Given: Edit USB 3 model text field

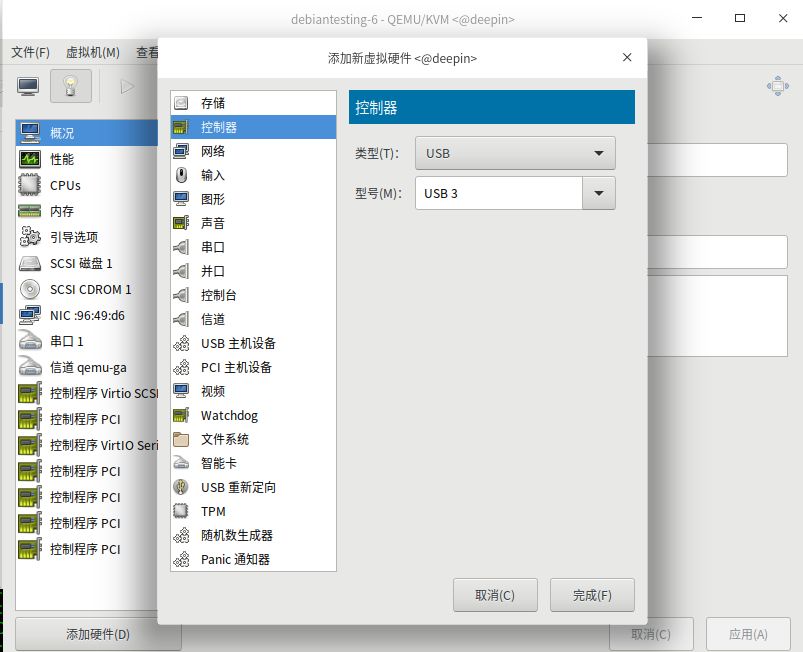Looking at the screenshot, I should [x=499, y=193].
